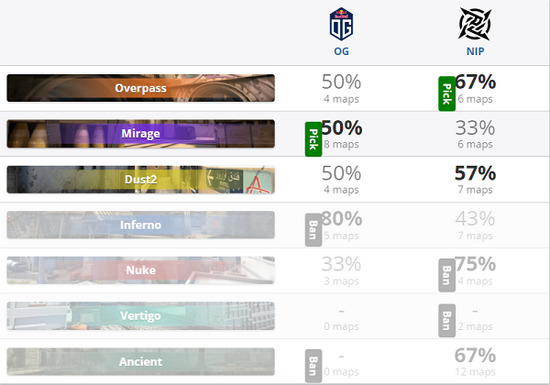
Task: Select the Ancient map banner
Action: pos(141,362)
